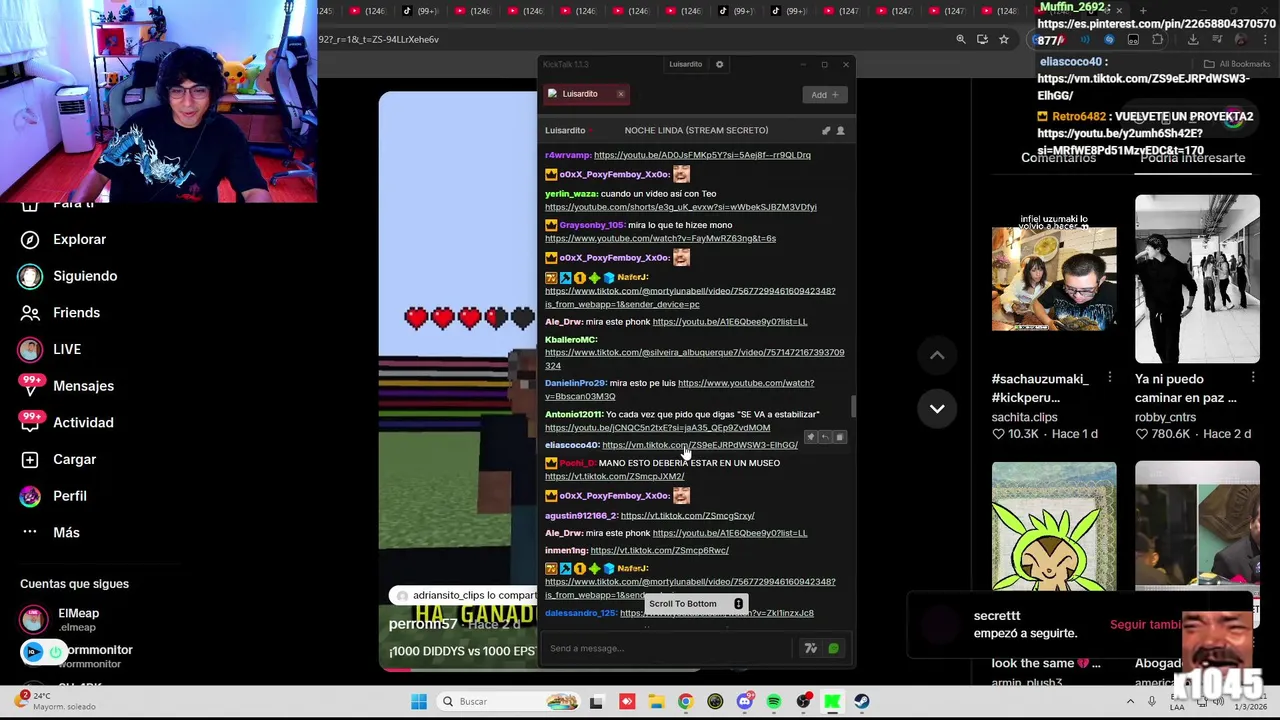Open eliascoco40's vm.tiktok link

[x=700, y=445]
